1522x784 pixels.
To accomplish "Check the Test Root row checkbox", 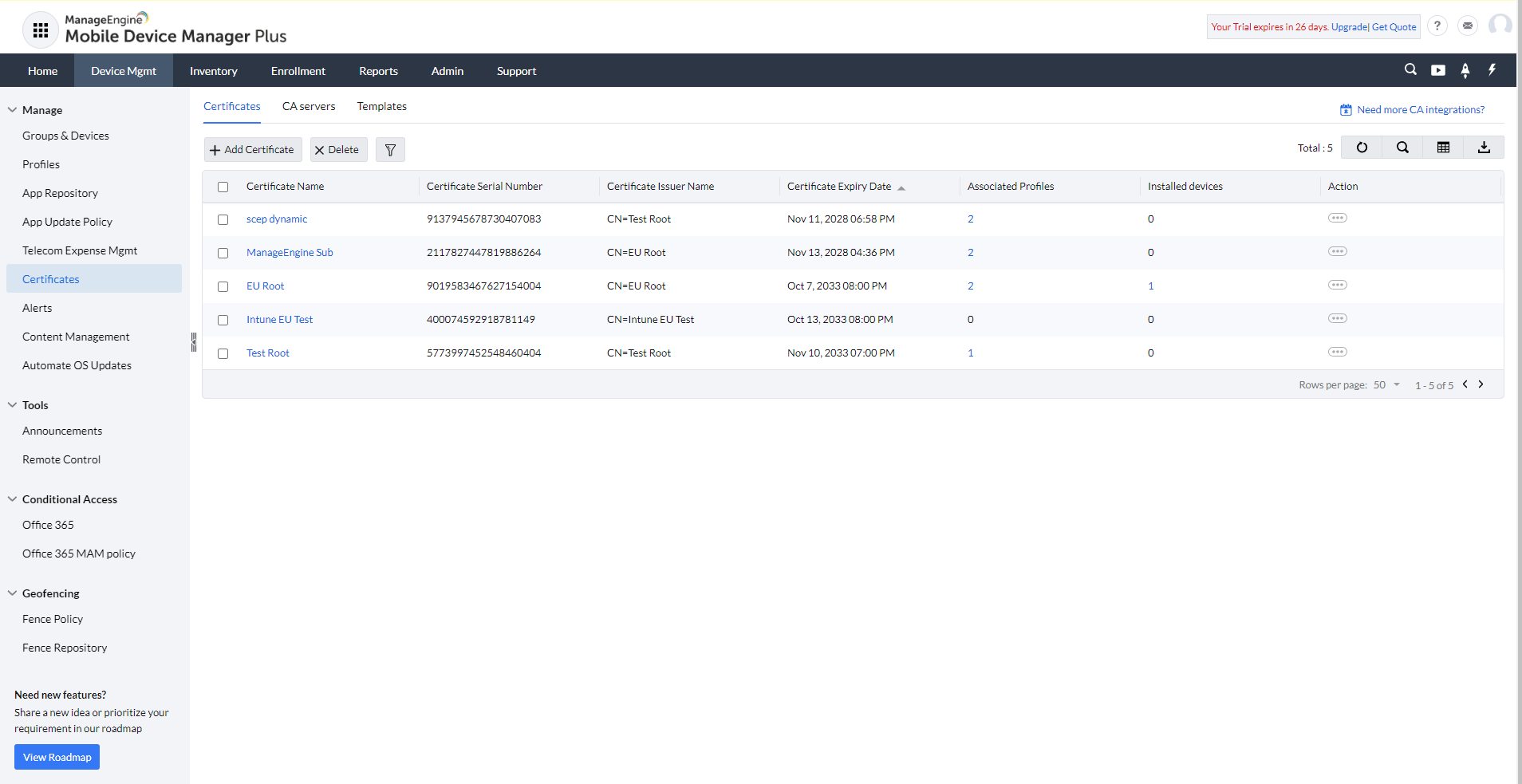I will pyautogui.click(x=223, y=353).
